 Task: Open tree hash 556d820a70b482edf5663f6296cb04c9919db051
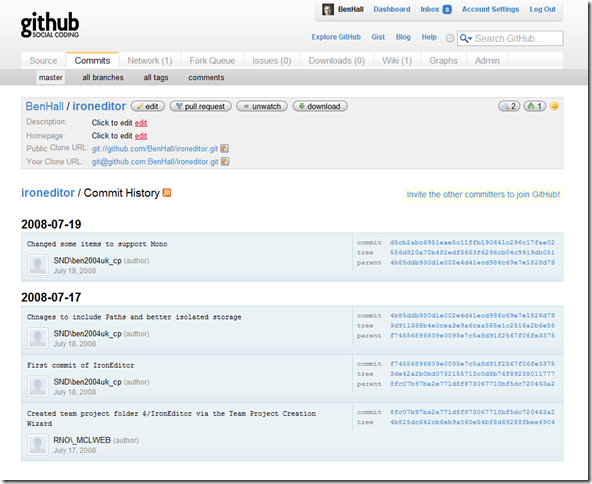click(472, 253)
